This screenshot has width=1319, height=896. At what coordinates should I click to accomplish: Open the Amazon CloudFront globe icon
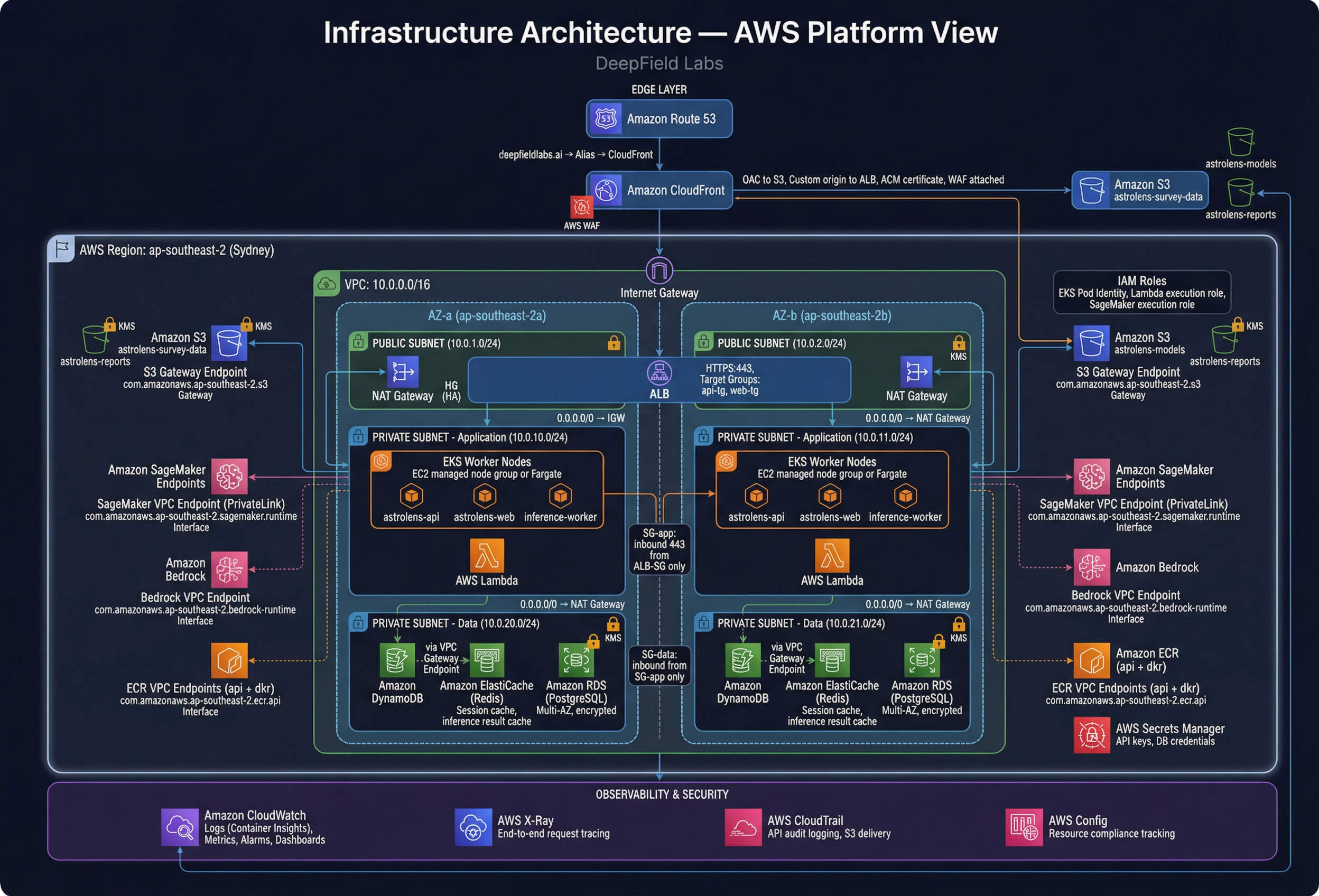click(606, 190)
